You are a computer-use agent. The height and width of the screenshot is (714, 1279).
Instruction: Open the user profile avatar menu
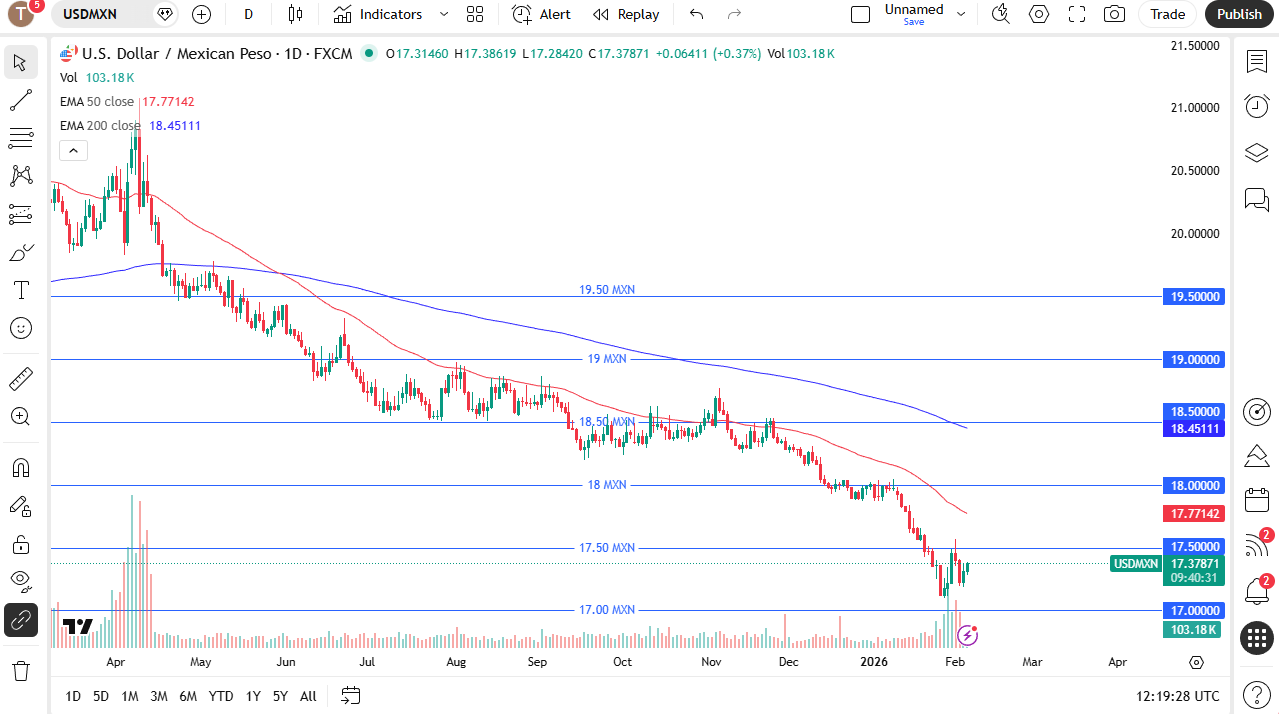(x=22, y=14)
